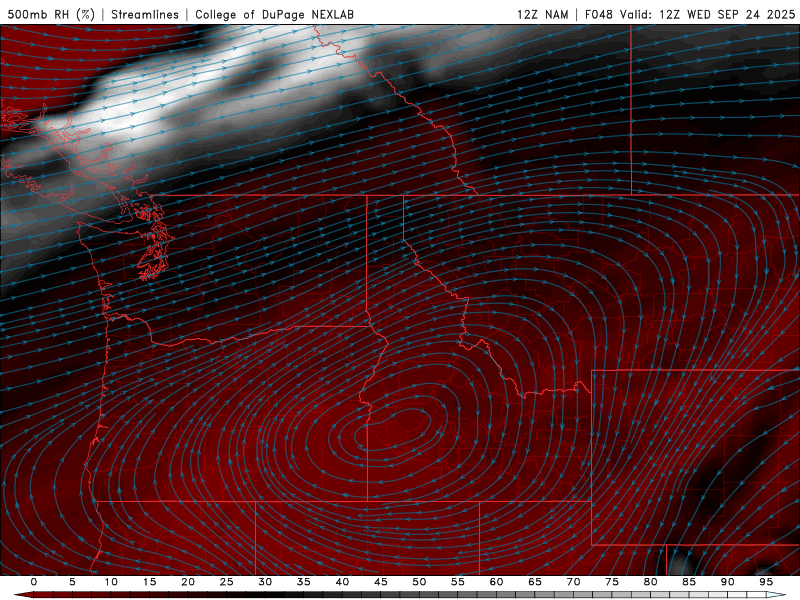Click the '55' color scale label
The width and height of the screenshot is (800, 600).
[458, 582]
